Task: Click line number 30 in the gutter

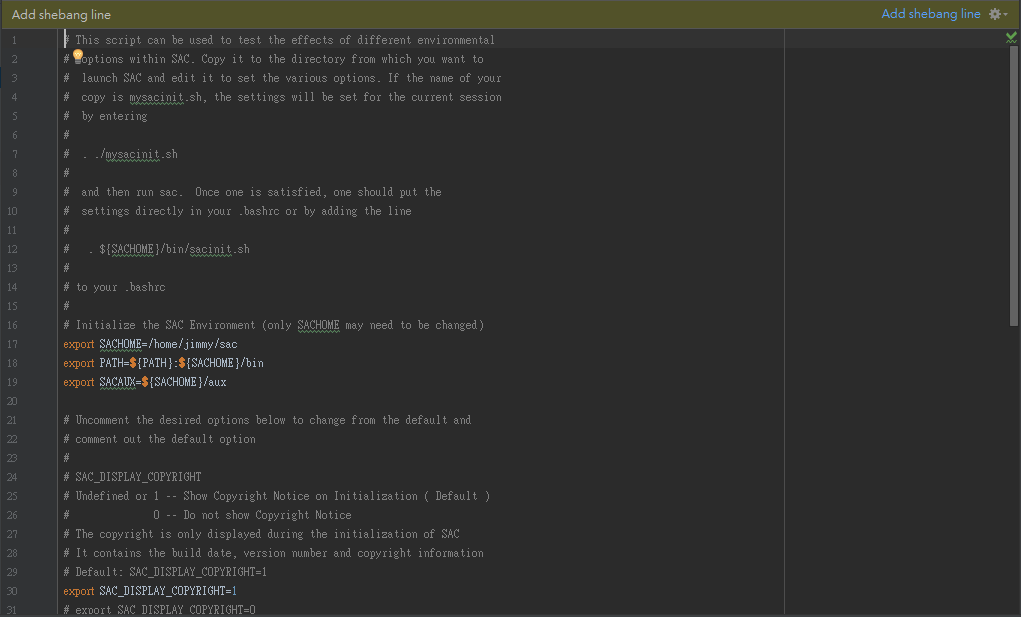Action: click(12, 591)
